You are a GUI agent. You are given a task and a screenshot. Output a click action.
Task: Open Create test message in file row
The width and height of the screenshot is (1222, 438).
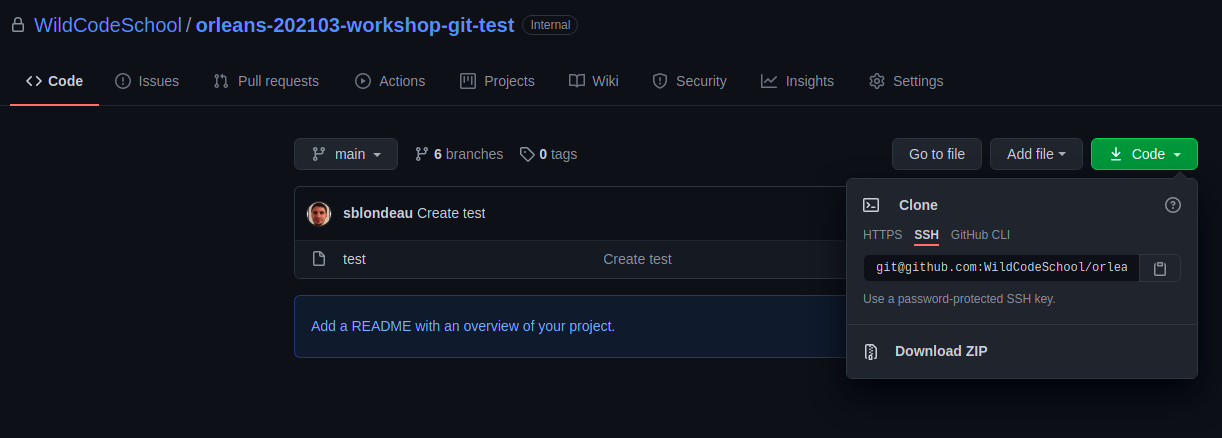(637, 259)
